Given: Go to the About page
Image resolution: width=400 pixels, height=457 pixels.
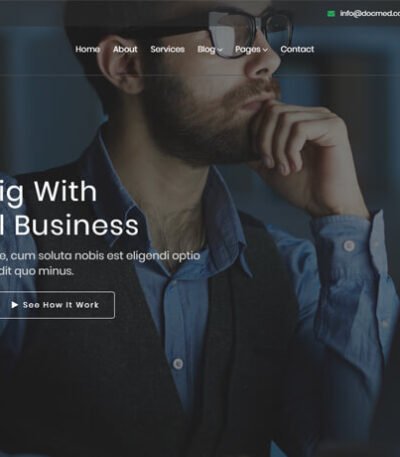Looking at the screenshot, I should [125, 49].
